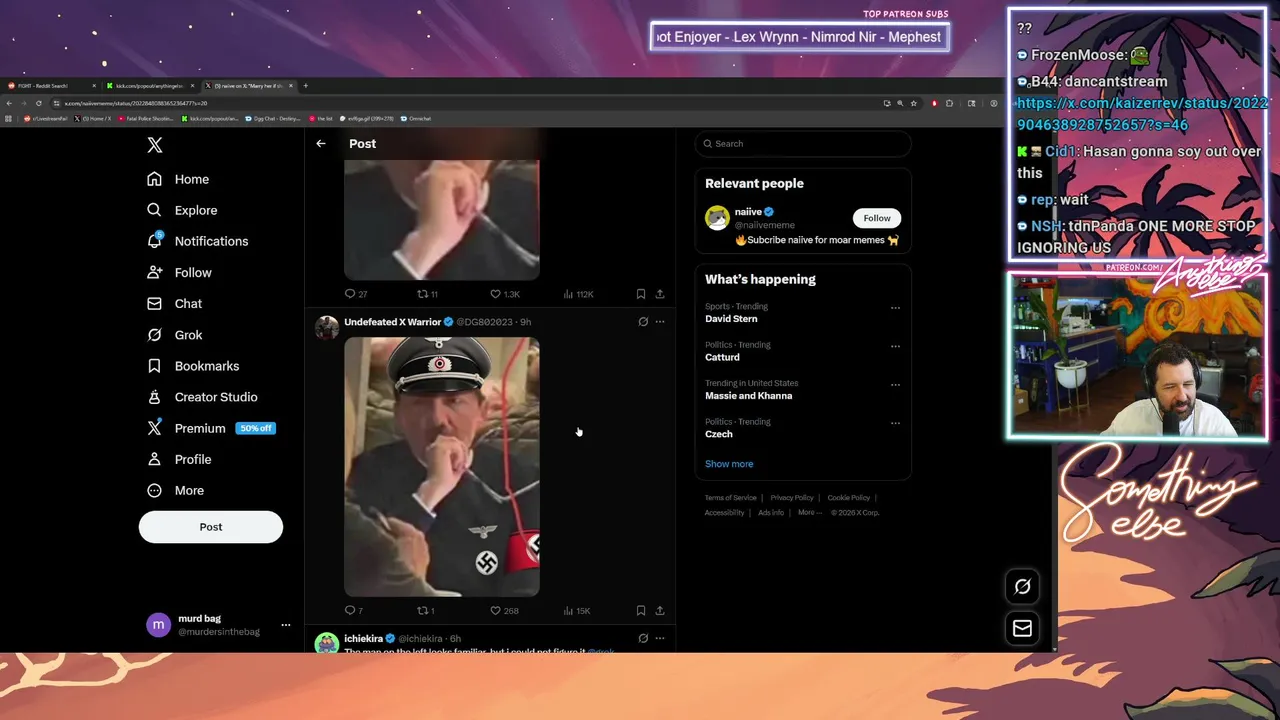Screen dimensions: 1280x720
Task: Share the Undefeated X Warrior post
Action: pos(660,610)
